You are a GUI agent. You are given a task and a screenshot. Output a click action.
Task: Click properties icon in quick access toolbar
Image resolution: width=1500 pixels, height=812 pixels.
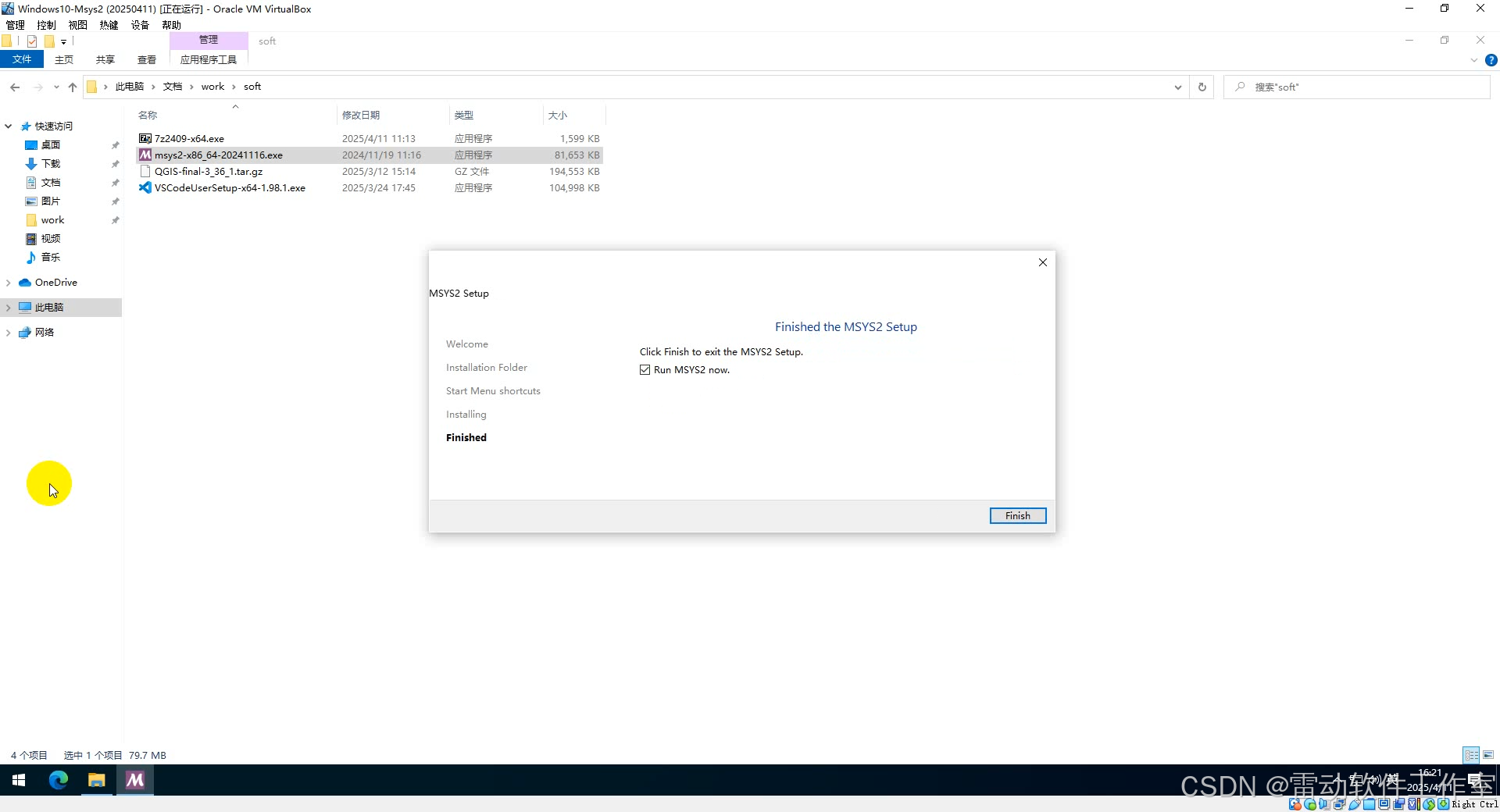(x=32, y=41)
